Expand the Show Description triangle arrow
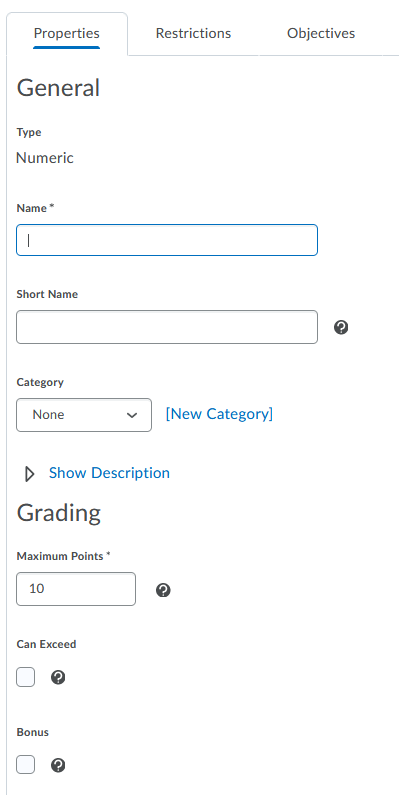The image size is (399, 795). (x=30, y=474)
